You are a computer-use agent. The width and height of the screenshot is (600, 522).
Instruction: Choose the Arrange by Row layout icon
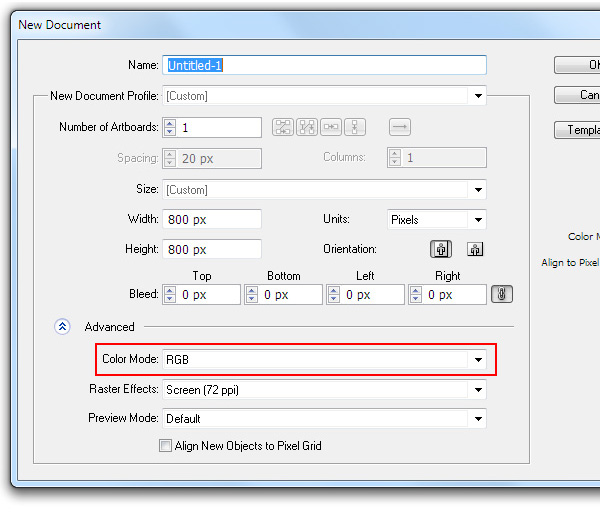point(331,128)
